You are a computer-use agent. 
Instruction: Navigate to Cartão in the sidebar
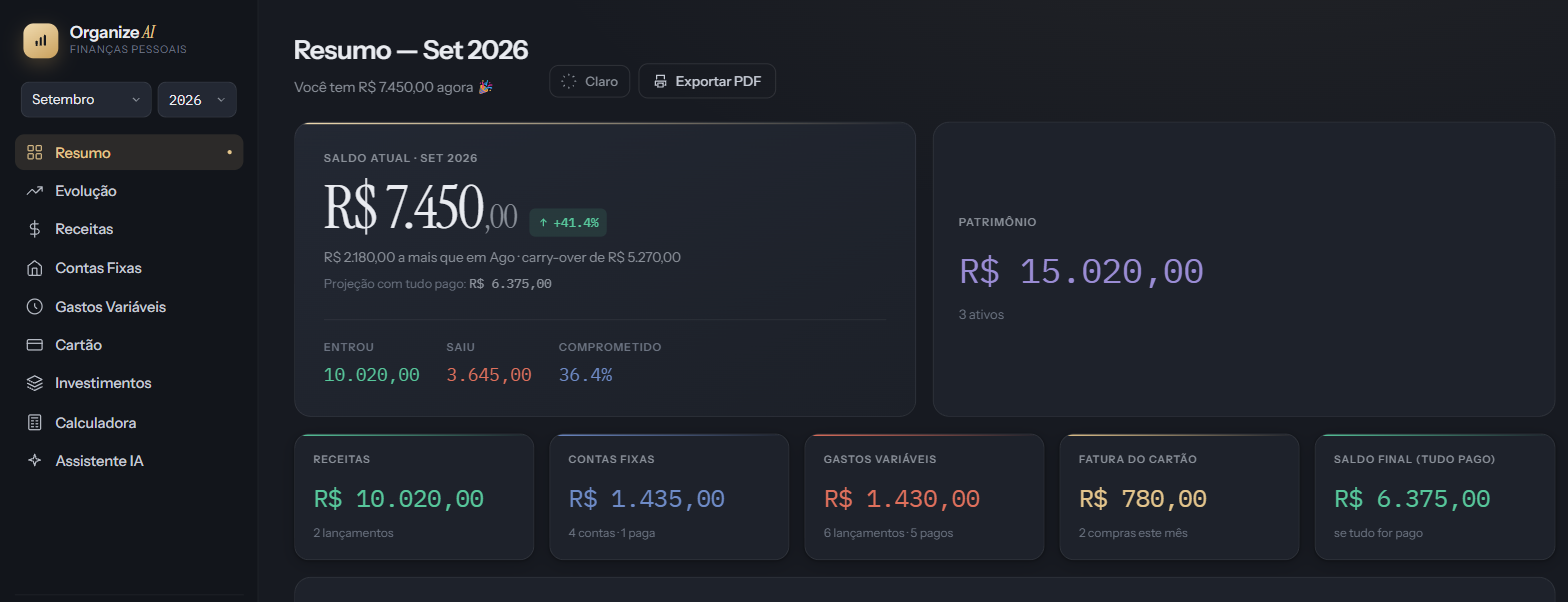point(129,345)
